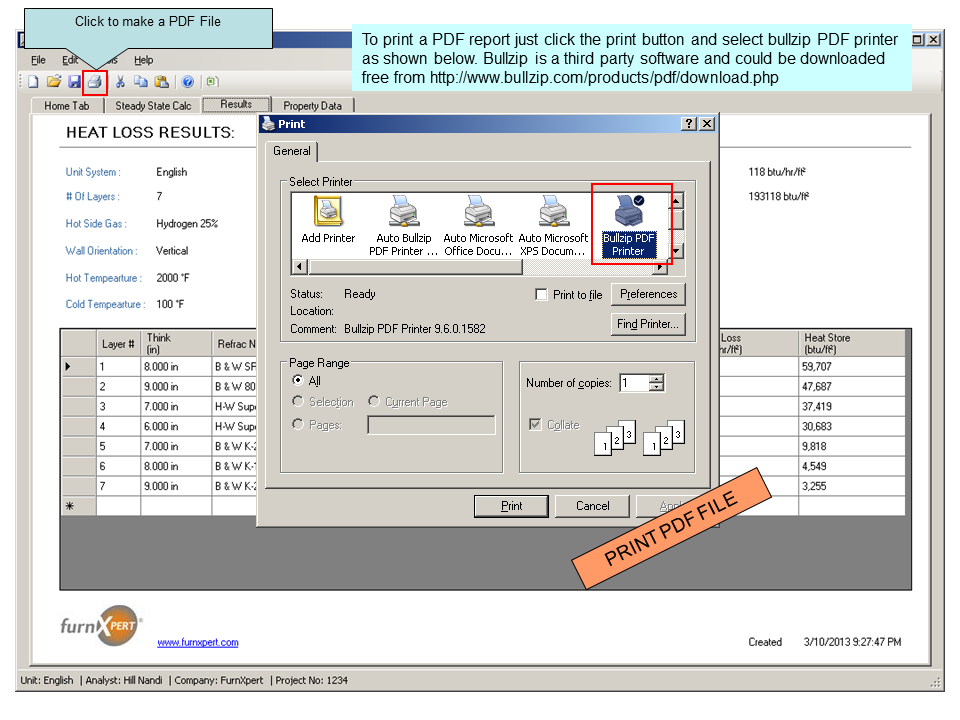Click the printer list right scroll arrow
Screen dimensions: 960x720
(661, 267)
